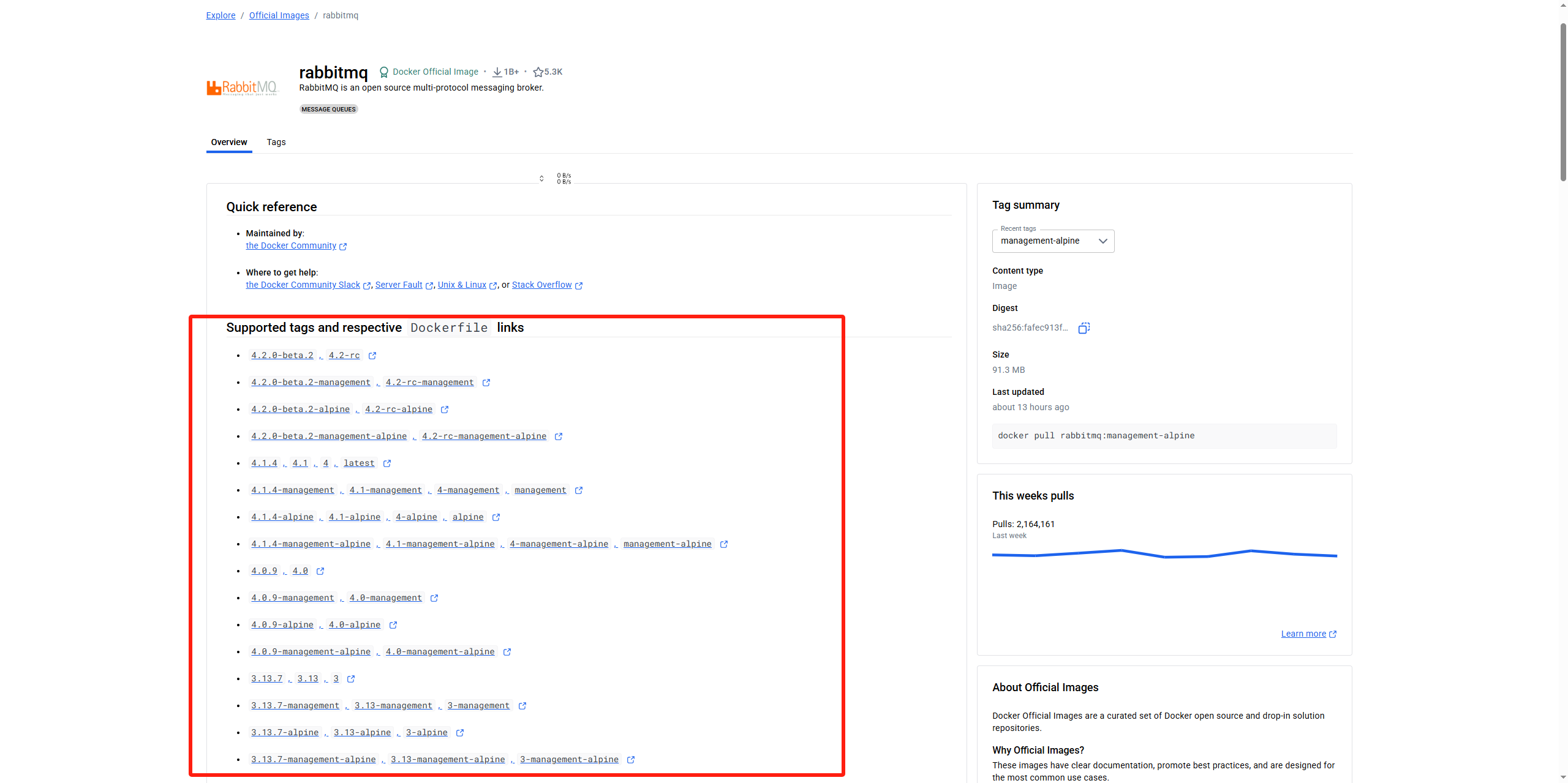This screenshot has width=1568, height=783.
Task: Copy the sha256 digest with the copy icon
Action: pos(1084,328)
